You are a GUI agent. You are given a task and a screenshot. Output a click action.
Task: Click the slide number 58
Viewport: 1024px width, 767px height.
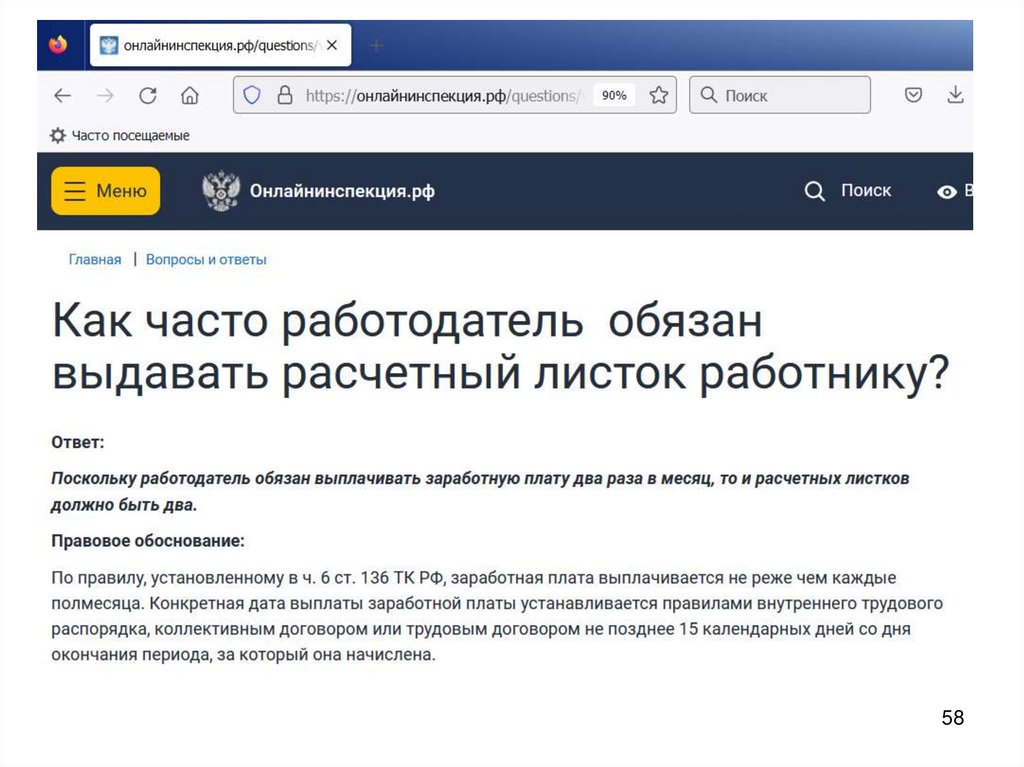pyautogui.click(x=953, y=717)
